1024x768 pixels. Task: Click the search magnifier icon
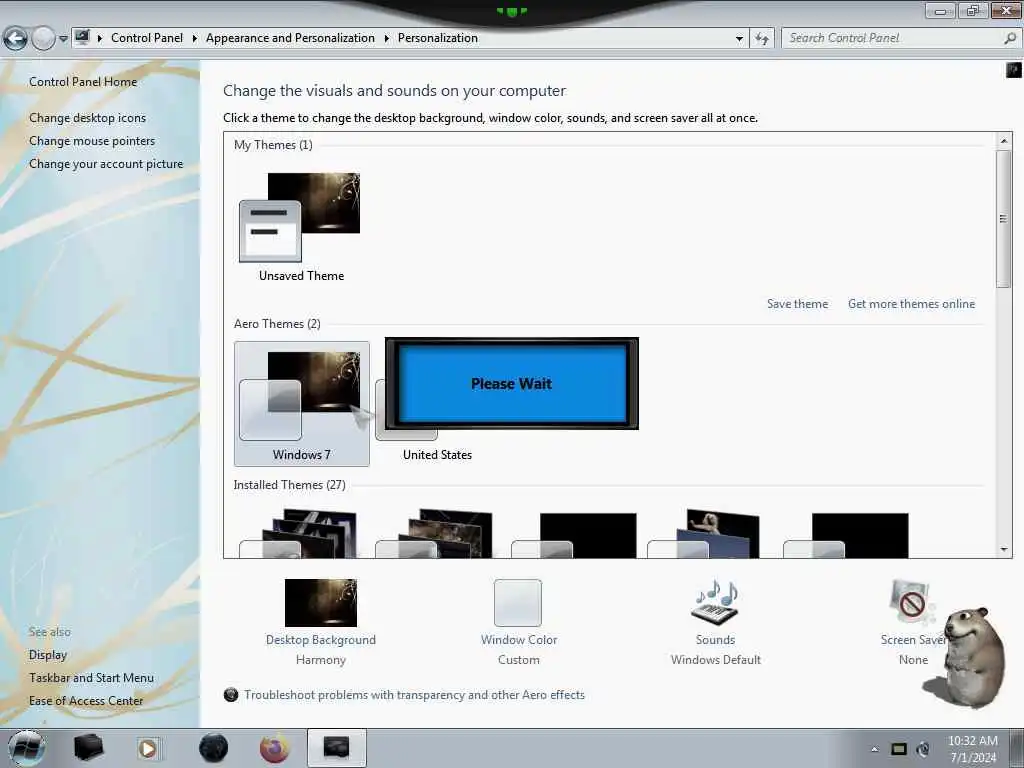tap(1010, 38)
